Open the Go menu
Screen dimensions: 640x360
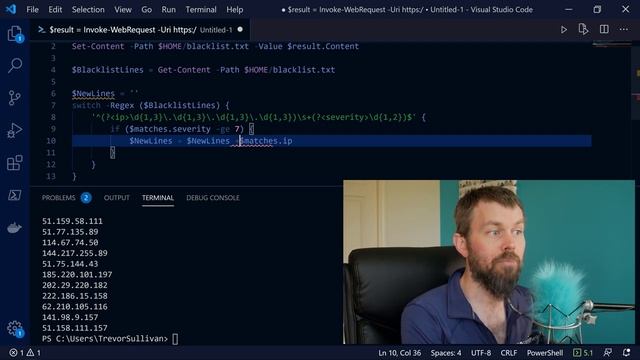[x=147, y=9]
